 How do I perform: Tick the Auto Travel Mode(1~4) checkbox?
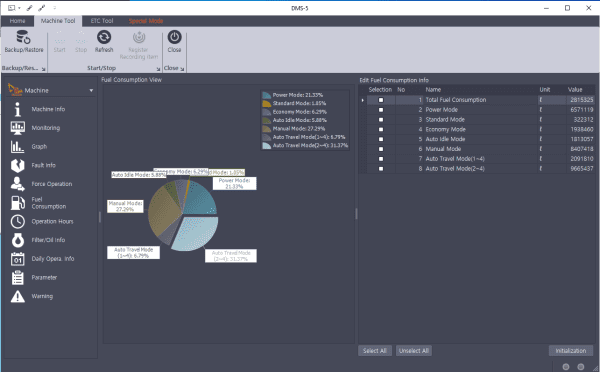click(x=381, y=159)
